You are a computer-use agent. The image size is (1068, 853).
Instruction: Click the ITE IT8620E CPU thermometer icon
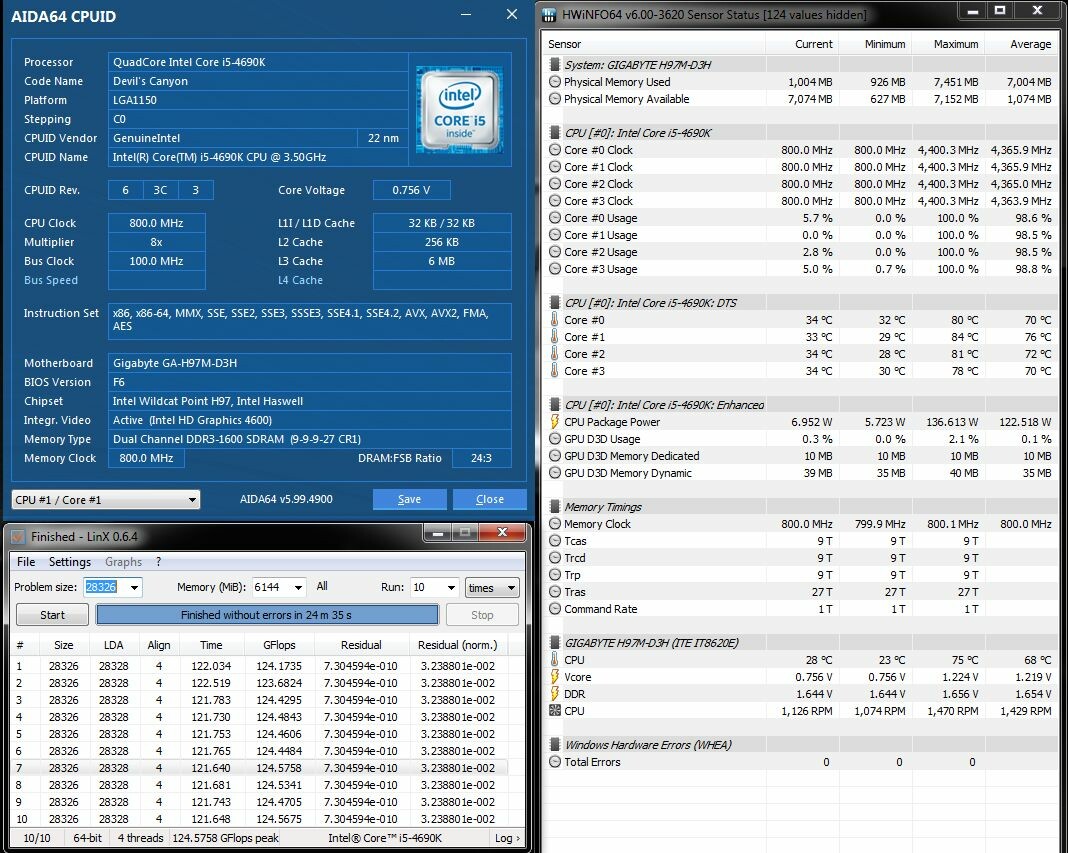click(x=554, y=660)
